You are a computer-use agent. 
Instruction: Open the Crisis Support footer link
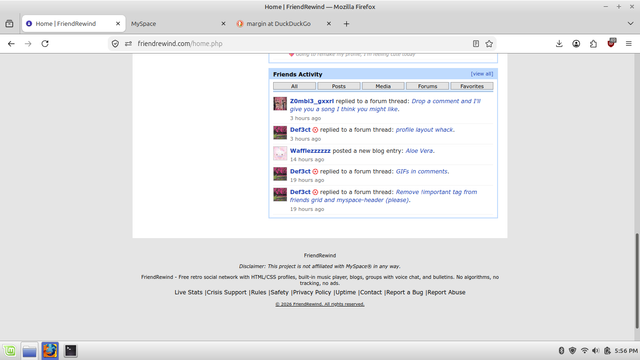tap(227, 292)
